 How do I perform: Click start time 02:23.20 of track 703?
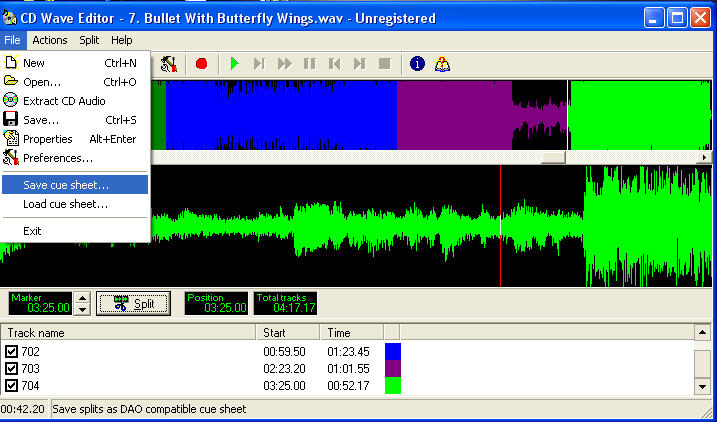tap(284, 369)
